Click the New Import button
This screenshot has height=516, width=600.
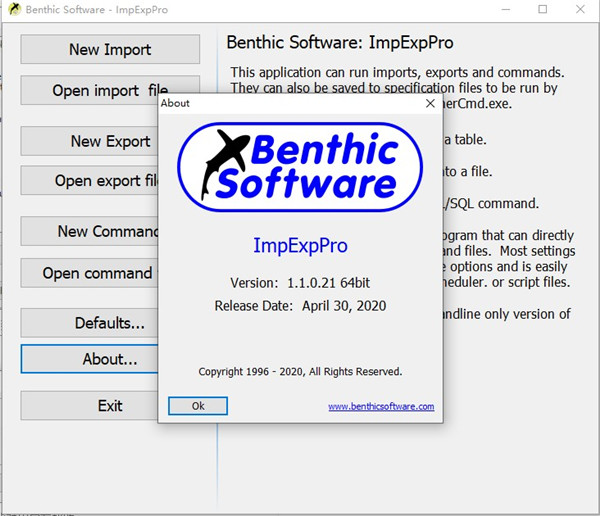[110, 49]
